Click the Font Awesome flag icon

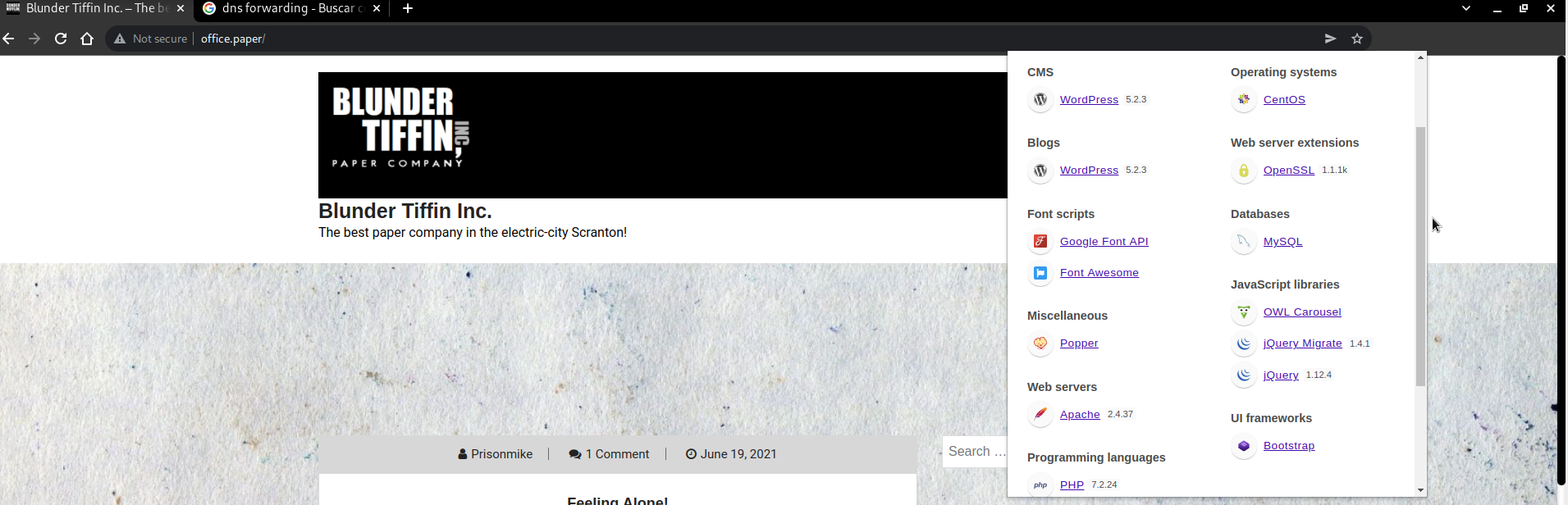(x=1040, y=273)
